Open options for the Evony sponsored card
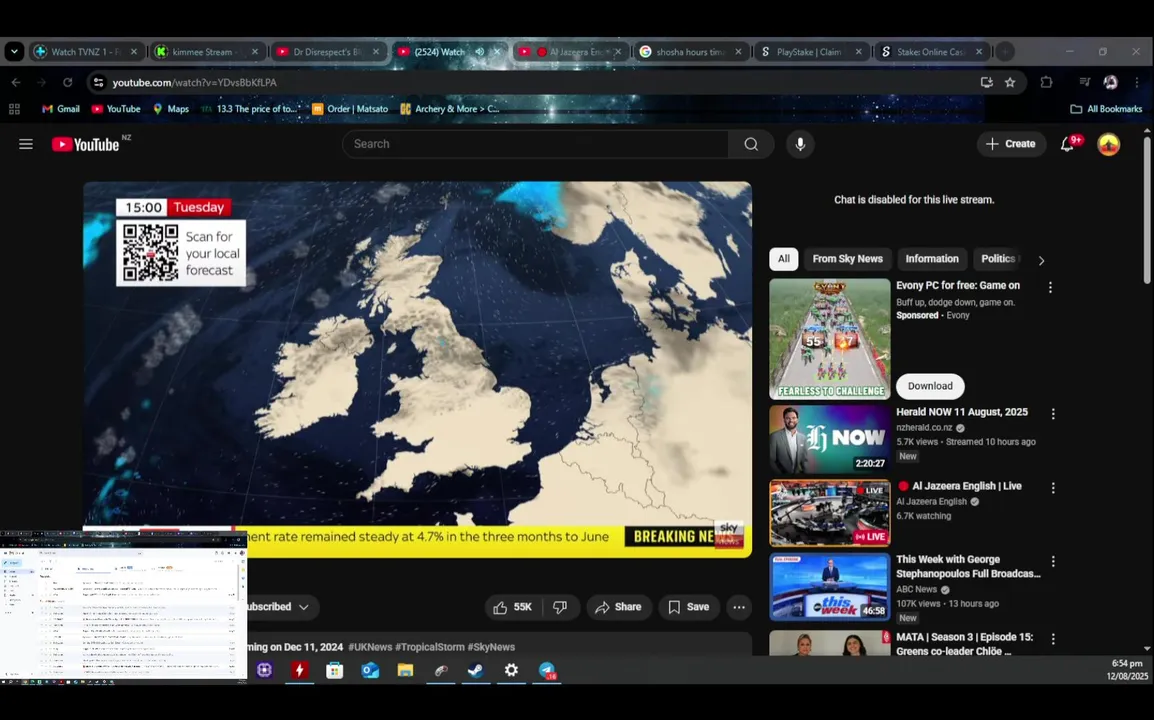This screenshot has height=720, width=1154. pos(1050,288)
